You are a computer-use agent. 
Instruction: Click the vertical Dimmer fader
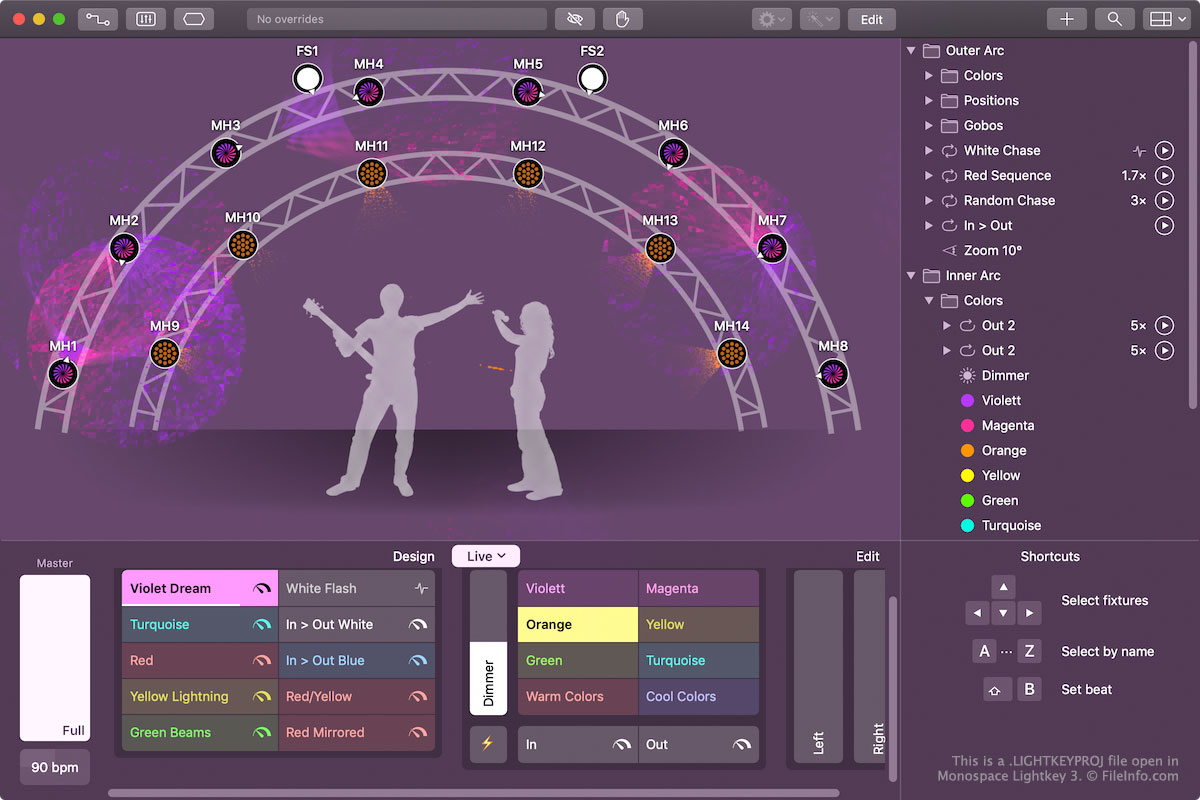489,643
